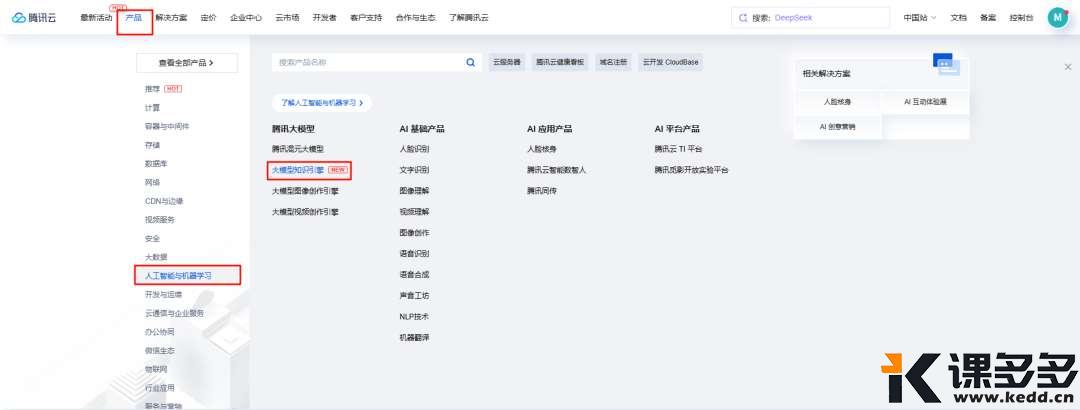Click the 云服务器 quick tag
The height and width of the screenshot is (410, 1080).
pos(506,62)
